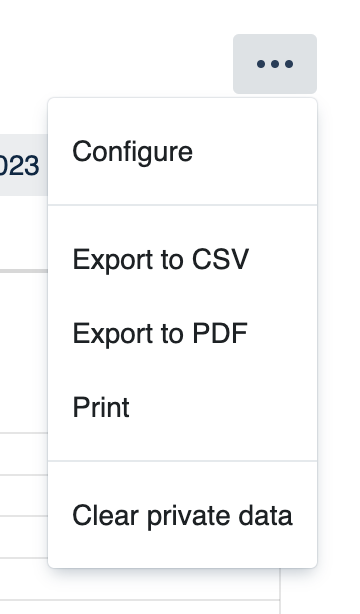Export the report as a PDF document

tap(182, 333)
